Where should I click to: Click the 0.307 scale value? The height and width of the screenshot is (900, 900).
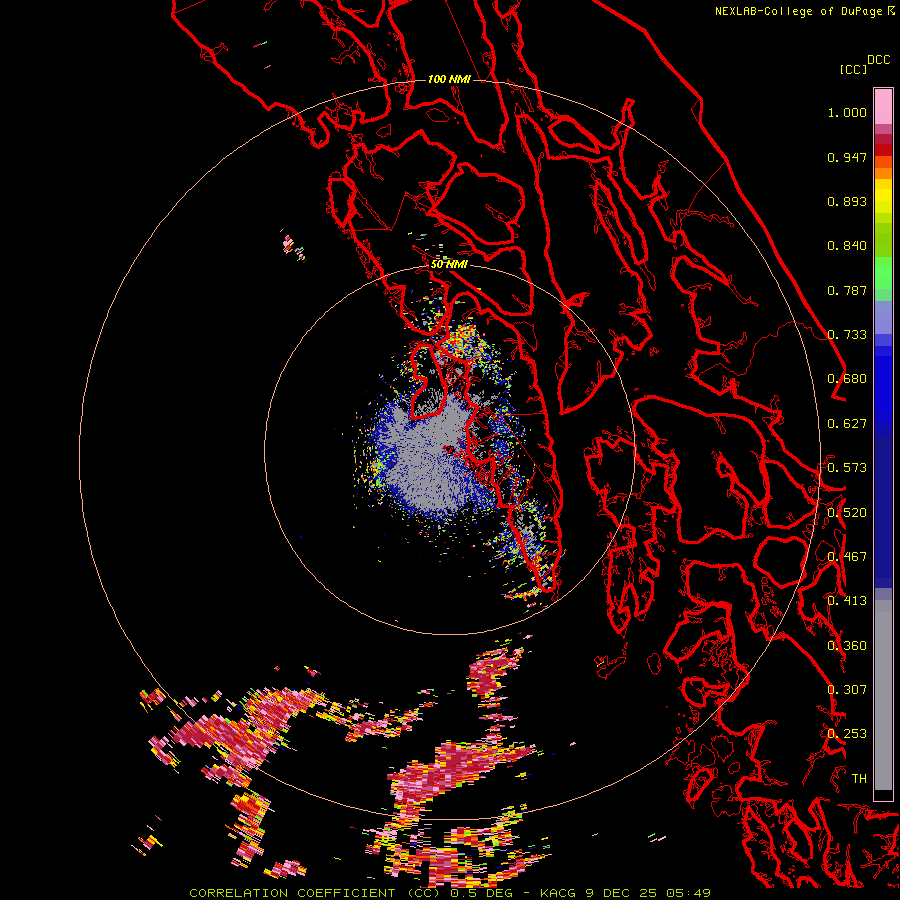tap(847, 690)
